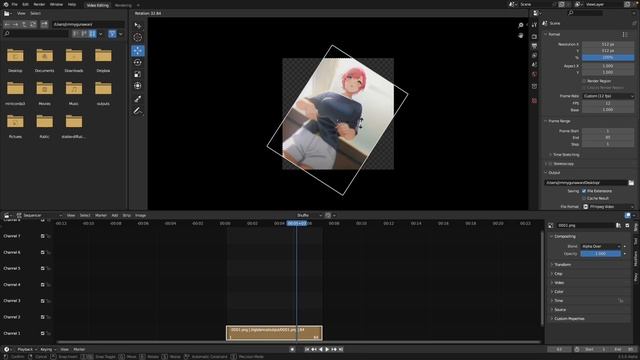Expand the Custom Properties panel
Viewport: 640px width, 360px height.
pyautogui.click(x=569, y=318)
